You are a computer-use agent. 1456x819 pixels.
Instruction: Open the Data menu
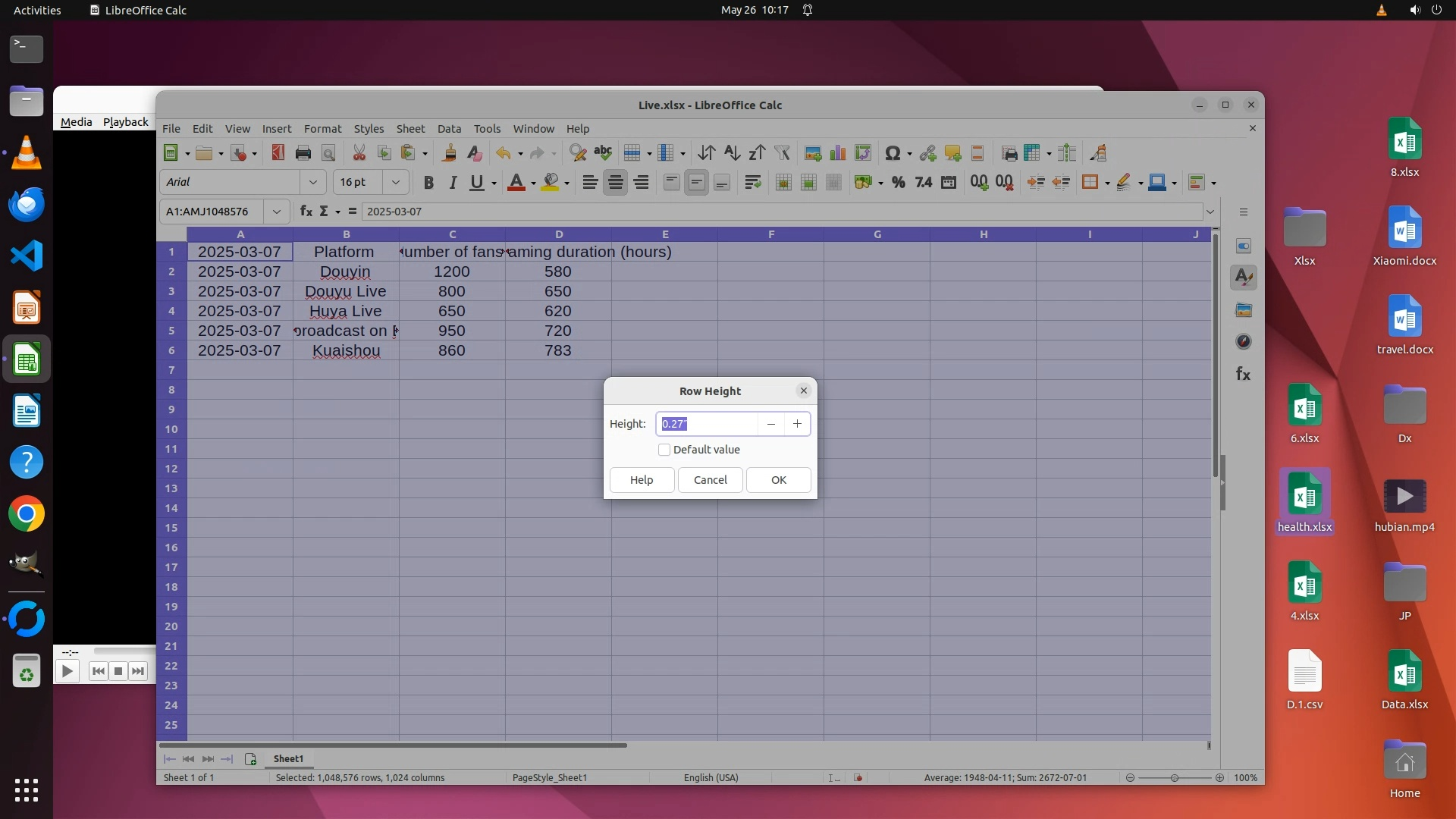449,129
